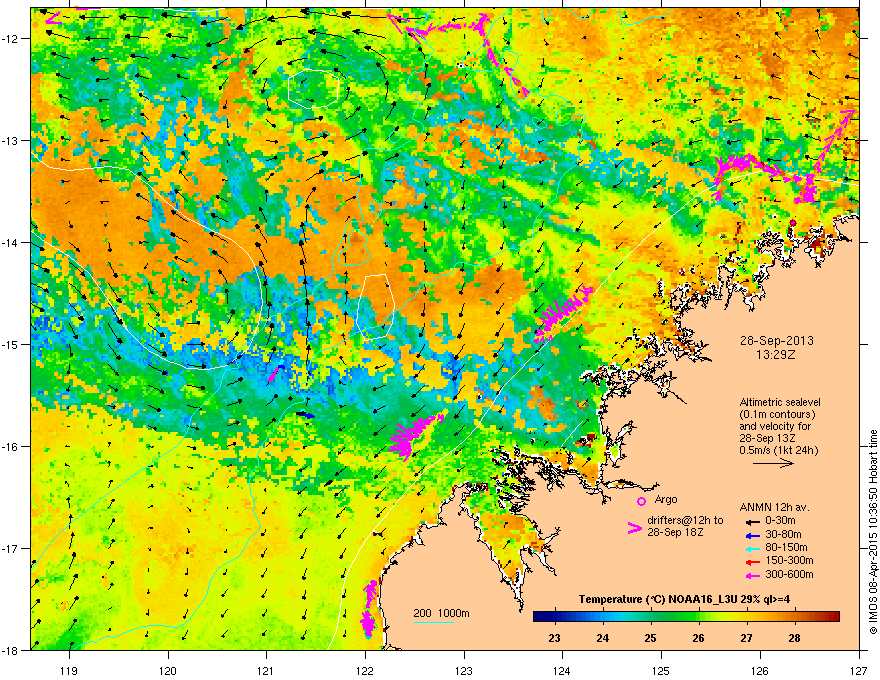Click the magenta drifter track near 122E 17.6S
Image resolution: width=880 pixels, height=680 pixels.
click(369, 608)
